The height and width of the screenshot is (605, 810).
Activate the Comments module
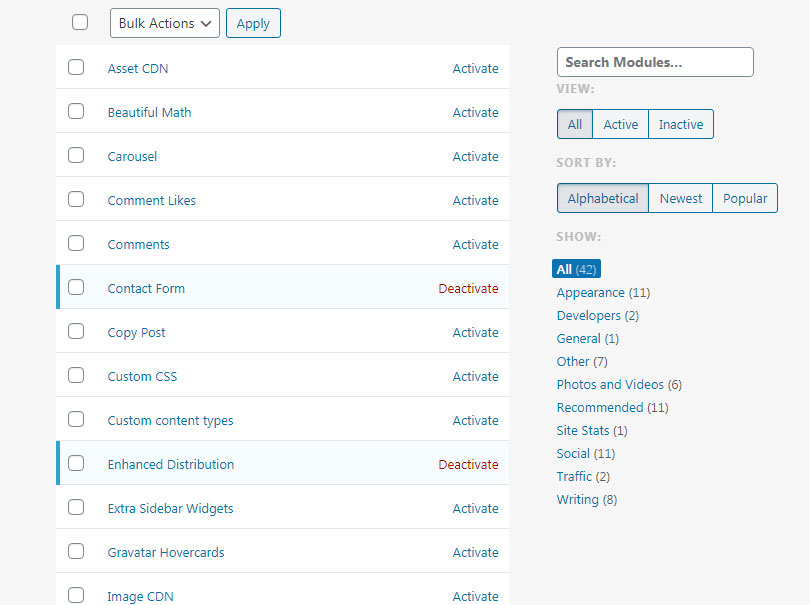pyautogui.click(x=475, y=244)
